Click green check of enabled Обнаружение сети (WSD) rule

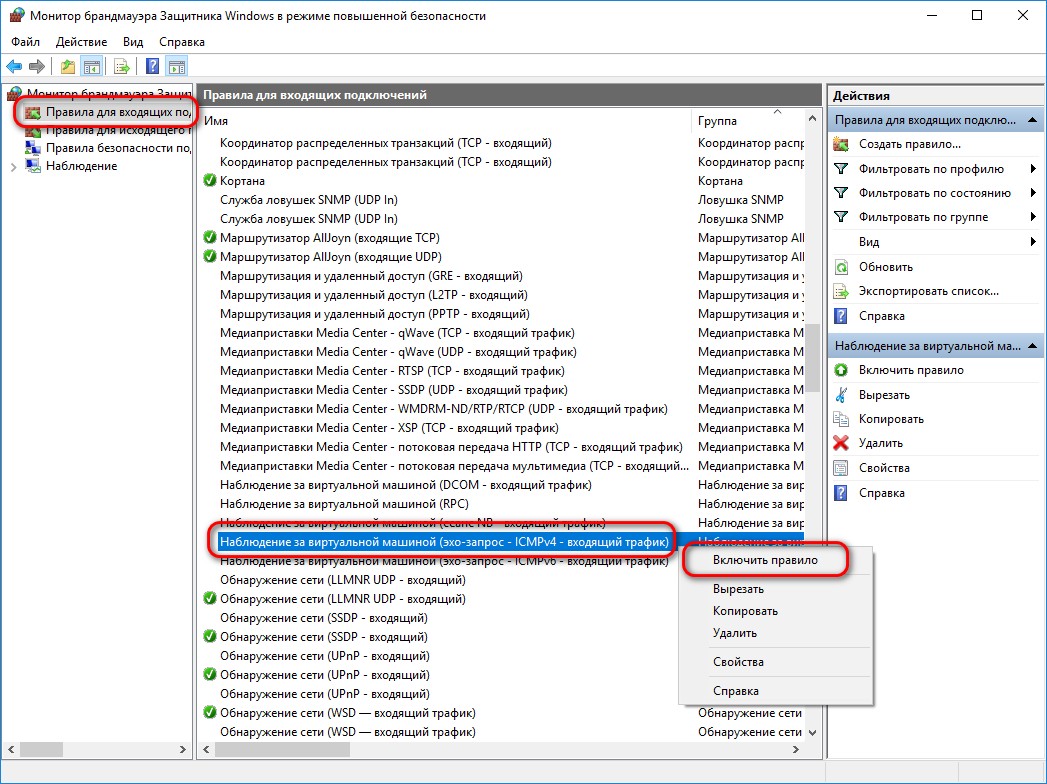click(x=210, y=713)
